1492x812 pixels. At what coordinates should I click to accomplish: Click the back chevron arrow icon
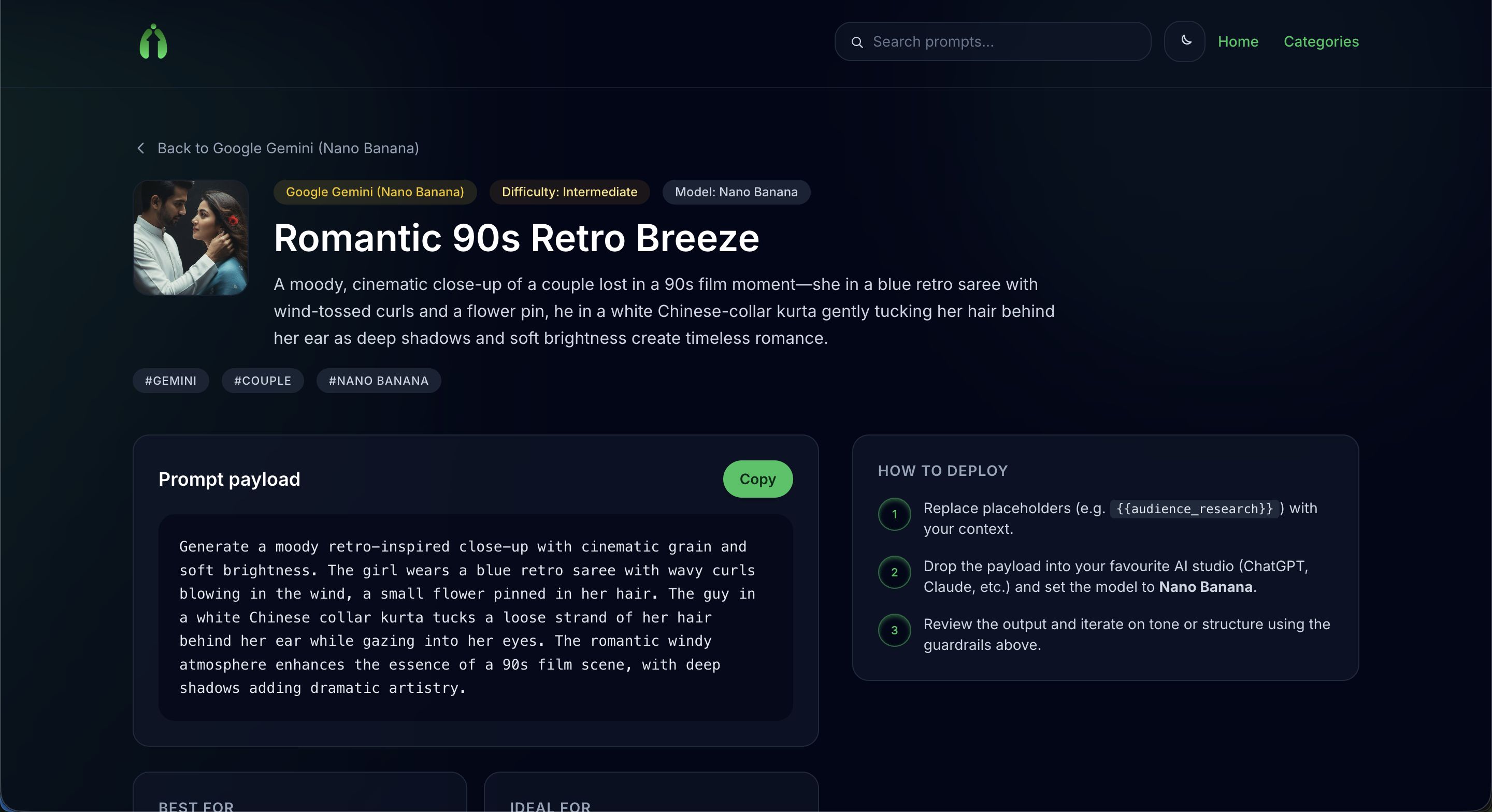click(141, 148)
